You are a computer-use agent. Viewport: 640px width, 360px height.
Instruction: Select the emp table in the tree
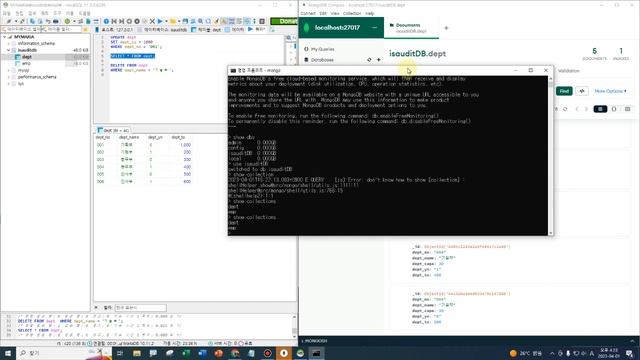pos(26,63)
